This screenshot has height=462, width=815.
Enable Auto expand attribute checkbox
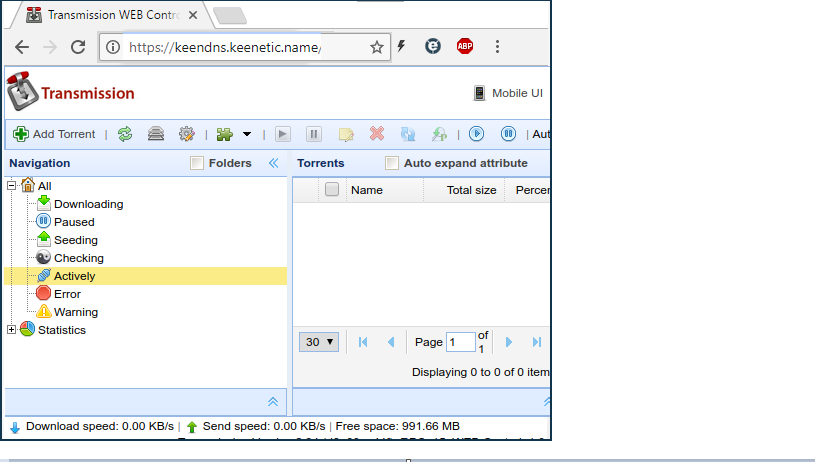point(392,163)
